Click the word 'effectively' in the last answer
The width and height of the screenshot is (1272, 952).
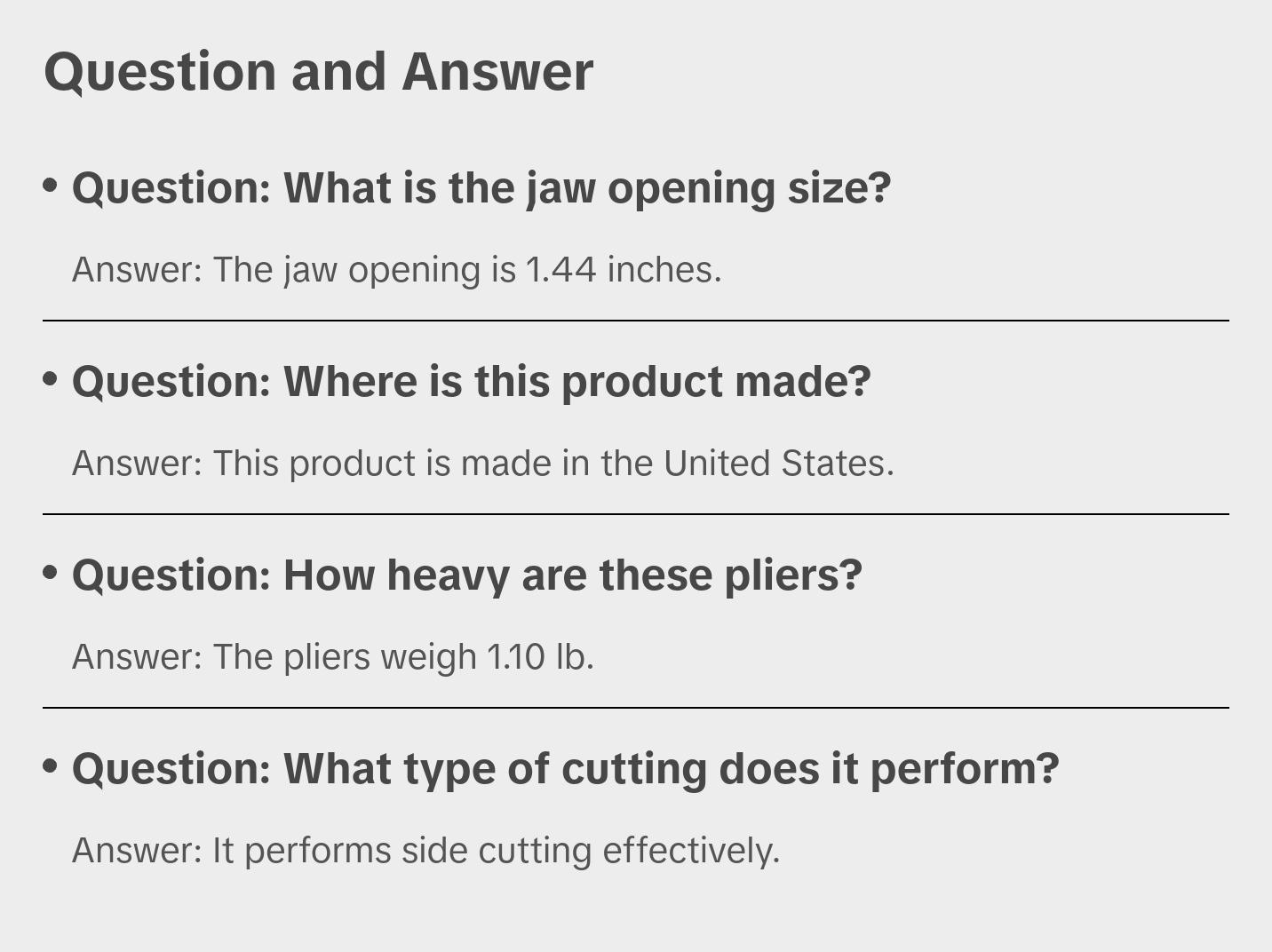(689, 851)
